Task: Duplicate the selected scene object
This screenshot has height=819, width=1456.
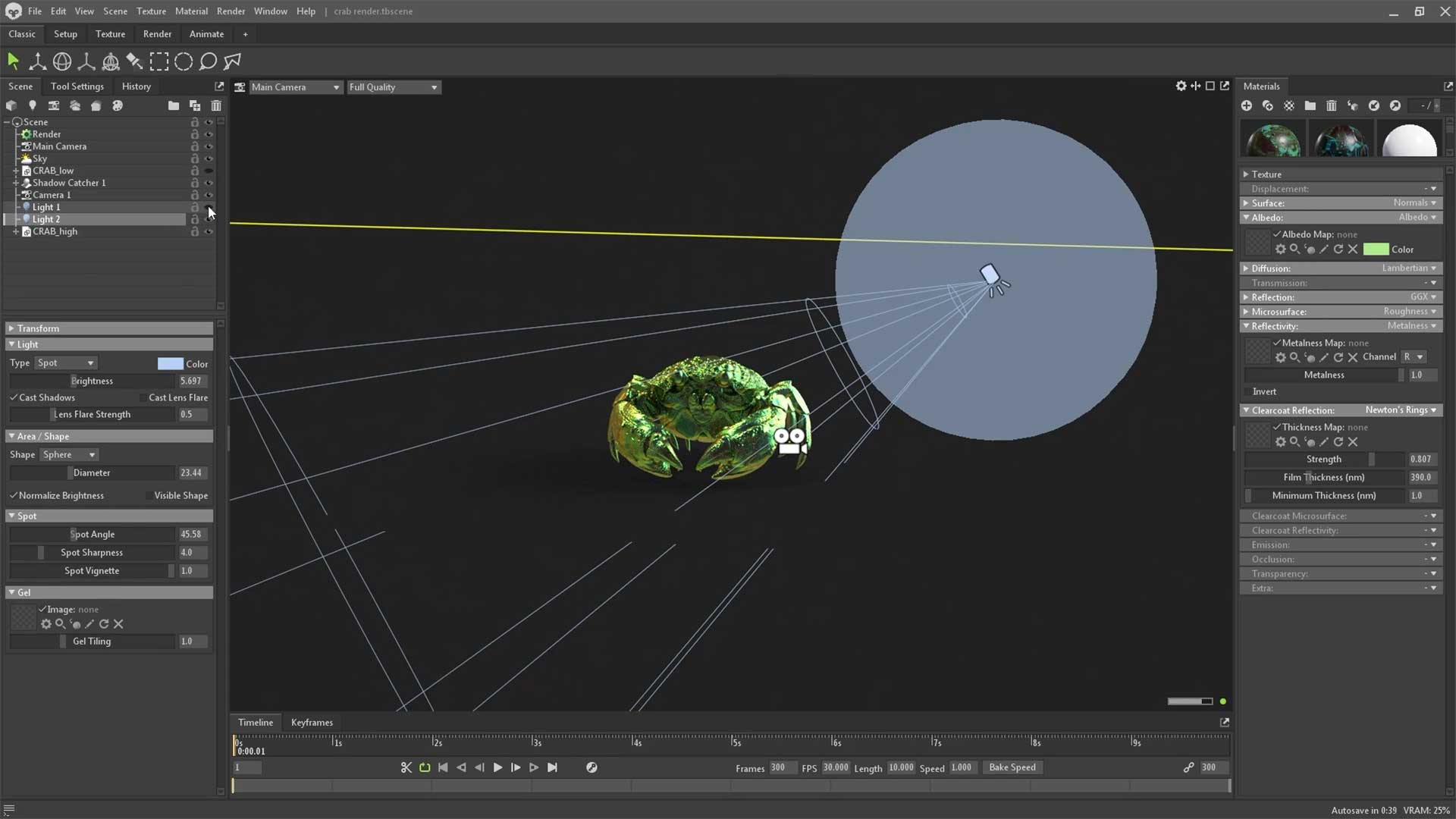Action: (195, 105)
